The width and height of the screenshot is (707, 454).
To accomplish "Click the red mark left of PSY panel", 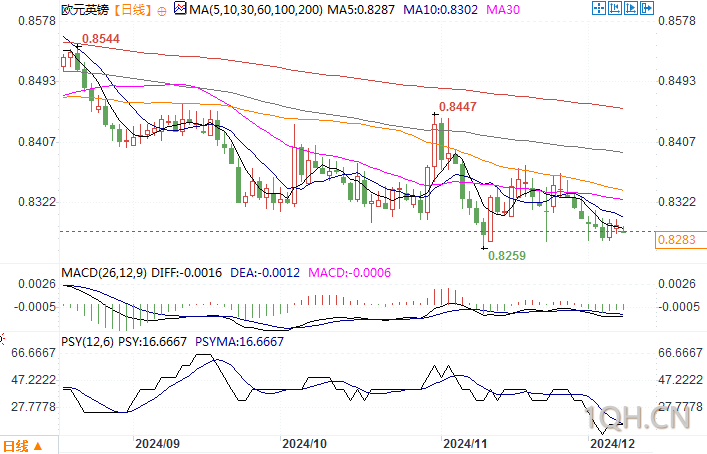I will 2,339.
